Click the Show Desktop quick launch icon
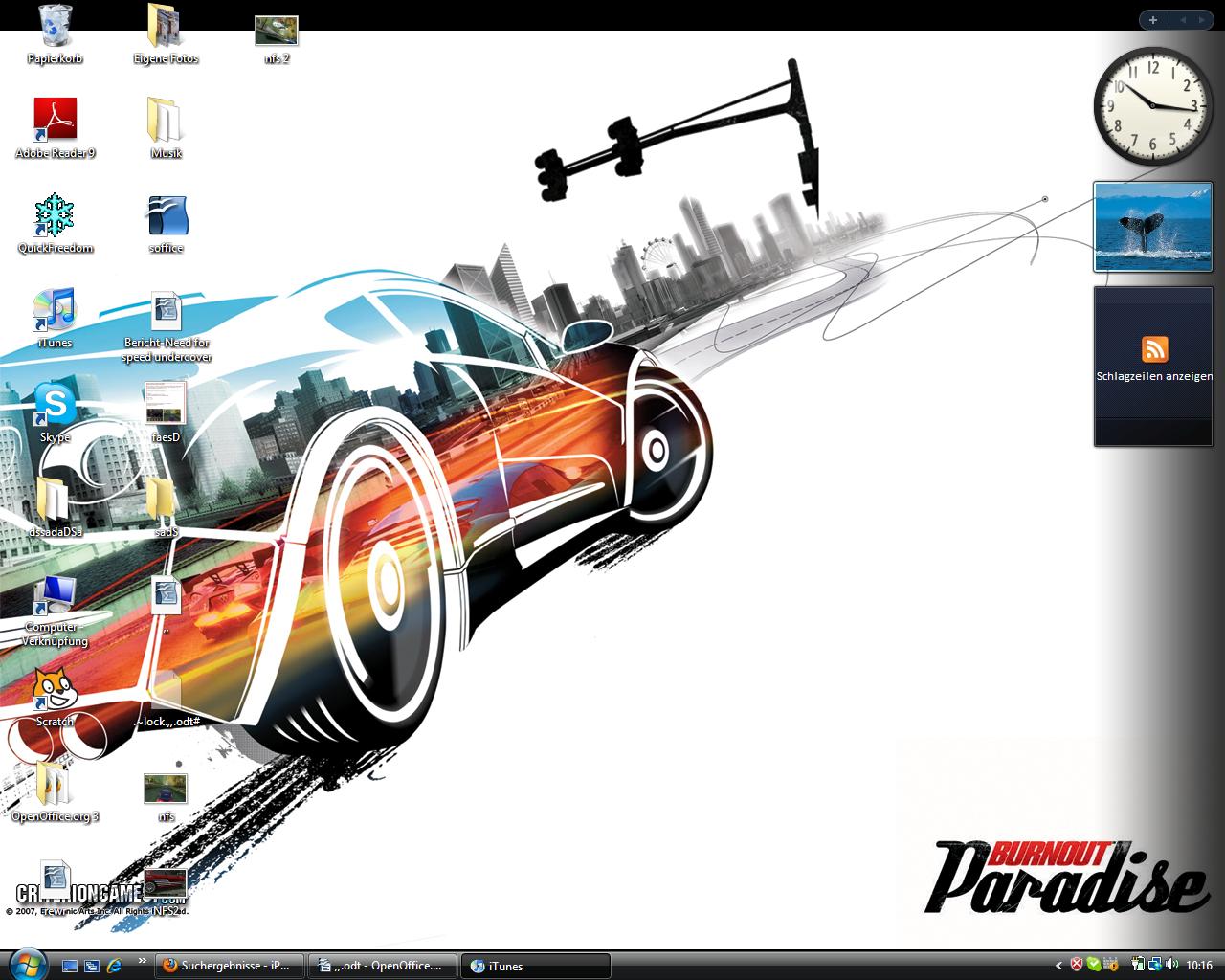 click(69, 966)
